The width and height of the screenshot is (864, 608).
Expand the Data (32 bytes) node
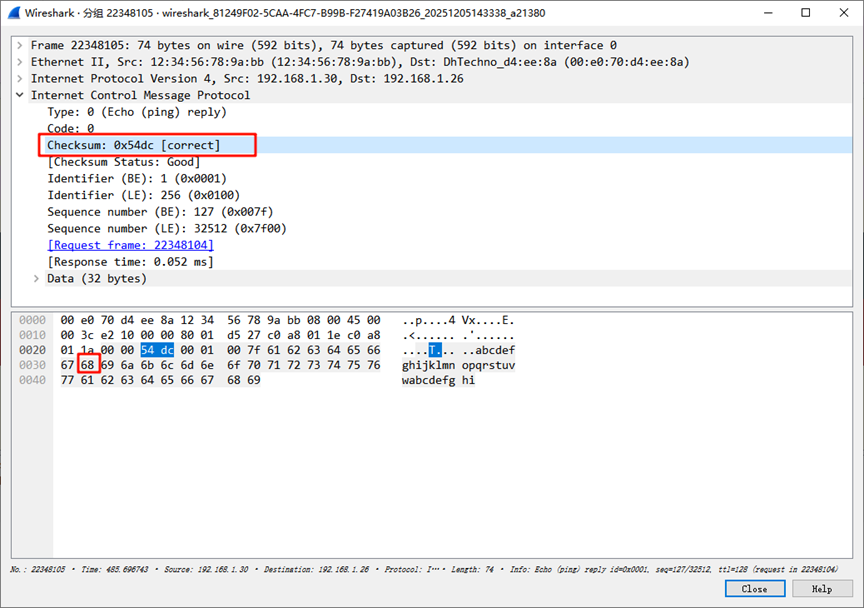pos(36,278)
